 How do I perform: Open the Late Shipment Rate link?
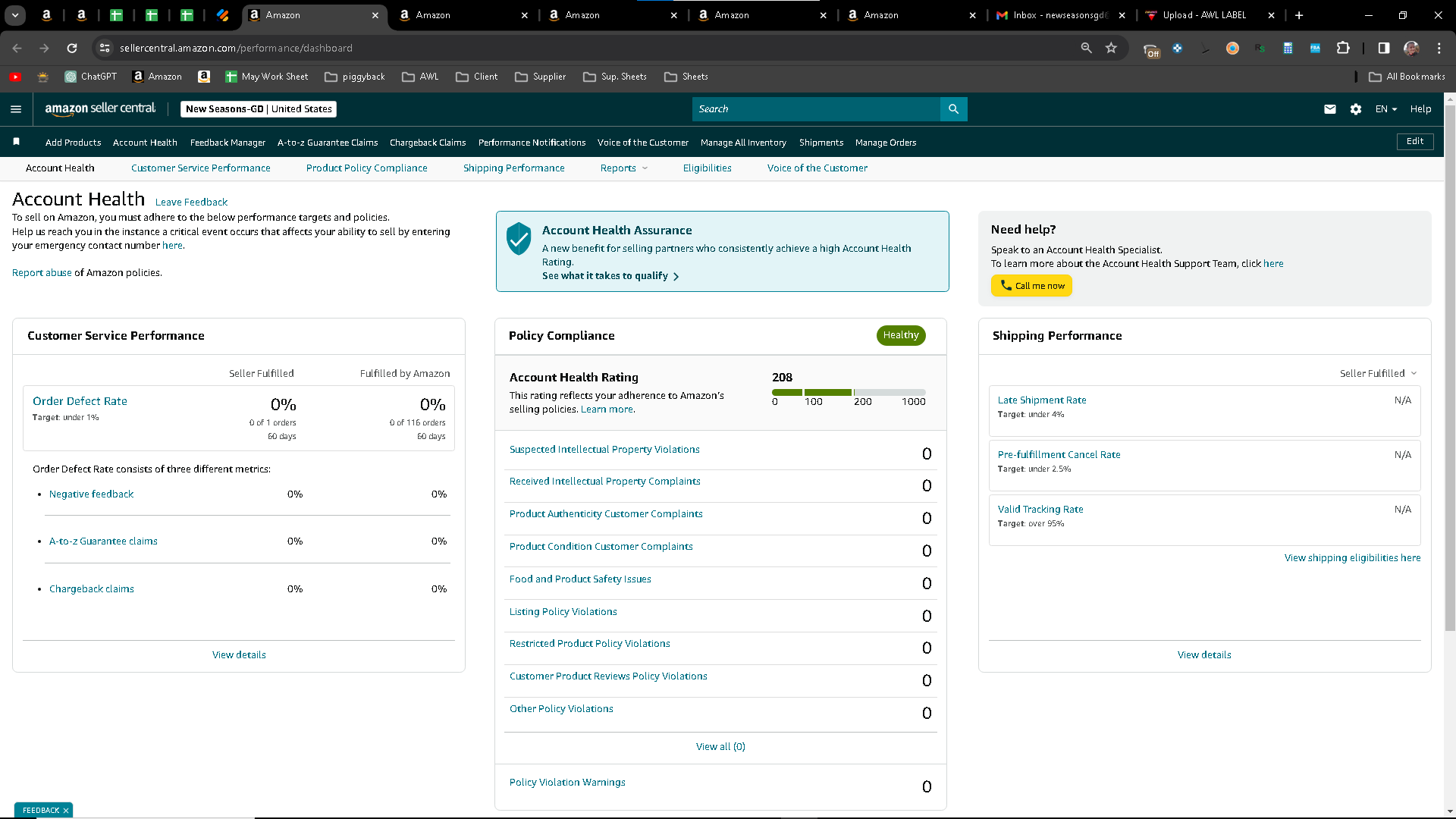click(1042, 400)
